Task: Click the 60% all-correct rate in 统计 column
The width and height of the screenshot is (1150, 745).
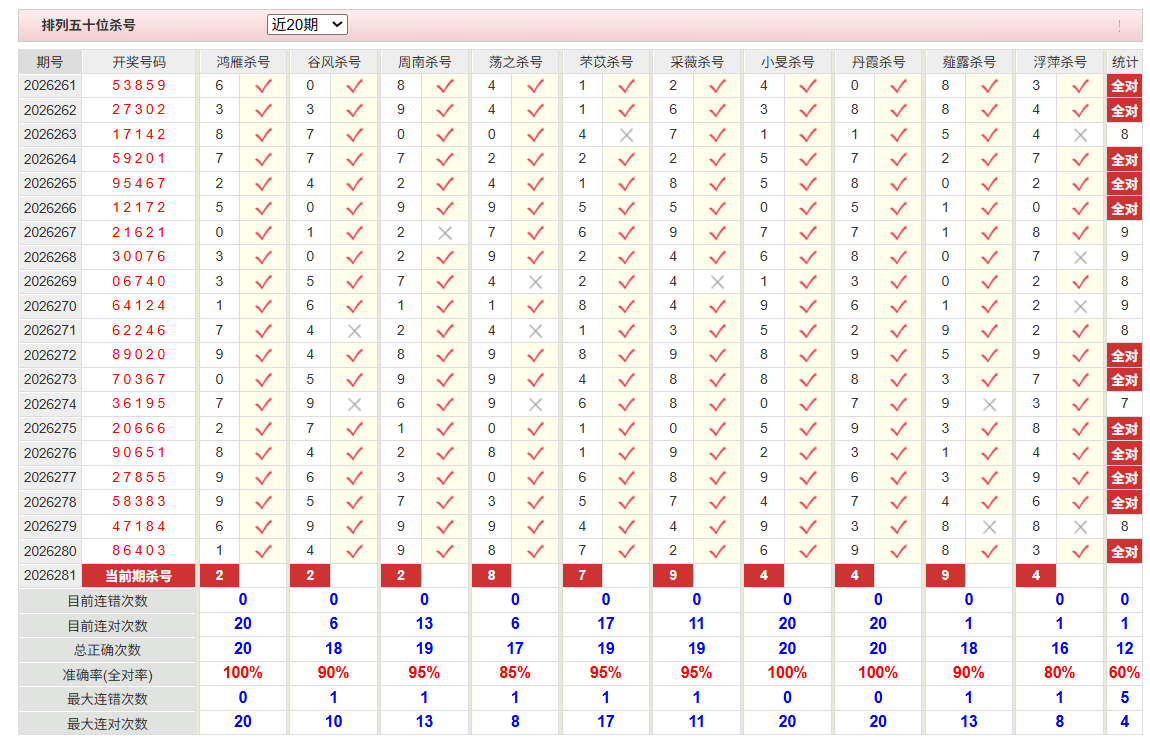Action: pos(1124,673)
